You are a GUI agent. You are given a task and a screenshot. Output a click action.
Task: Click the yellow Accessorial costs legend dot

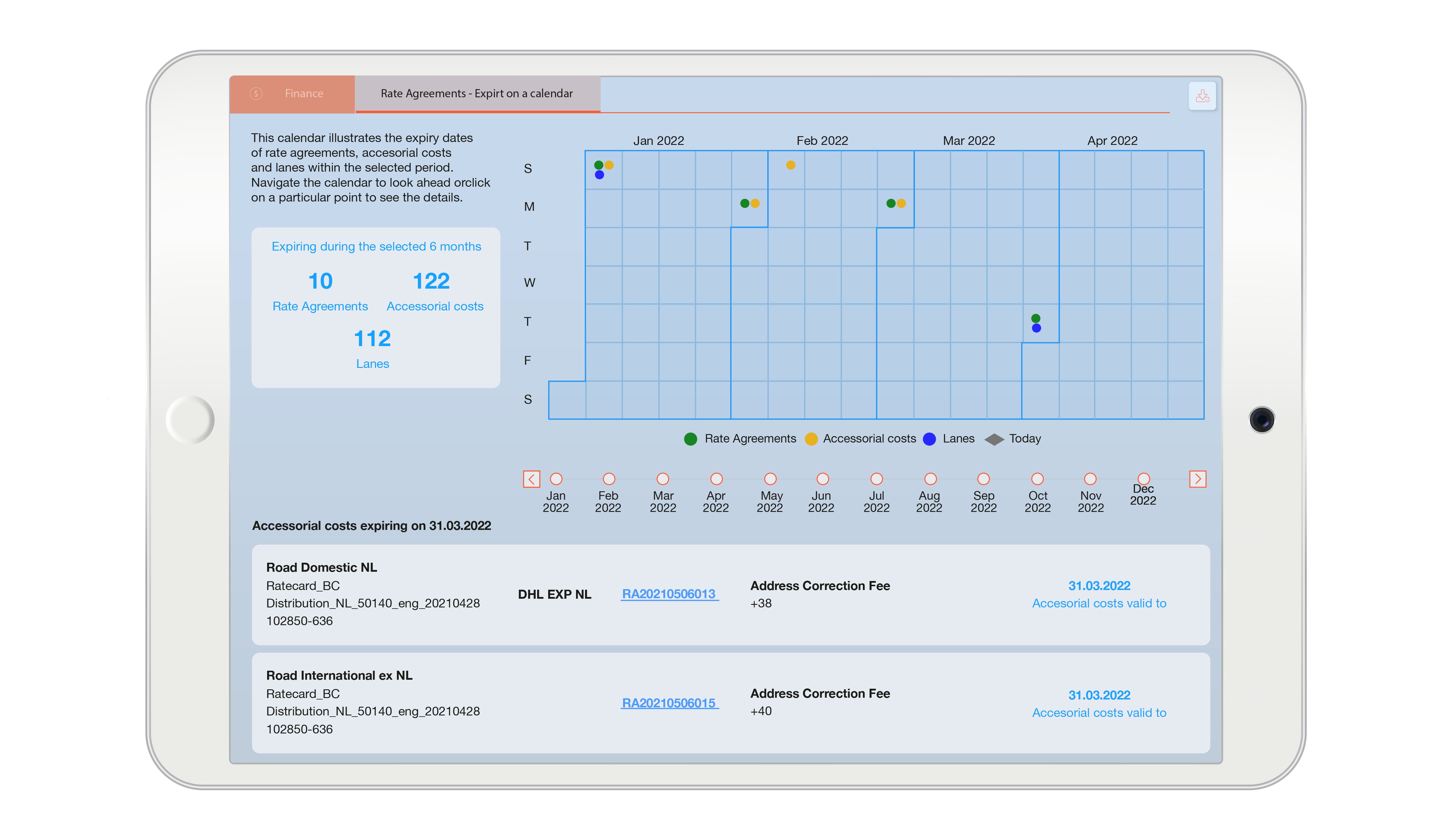coord(811,439)
